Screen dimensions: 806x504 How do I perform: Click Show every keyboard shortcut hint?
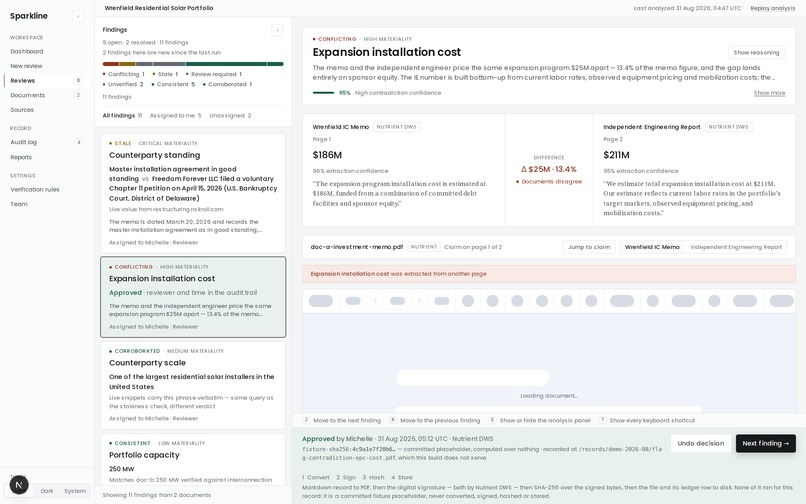647,420
